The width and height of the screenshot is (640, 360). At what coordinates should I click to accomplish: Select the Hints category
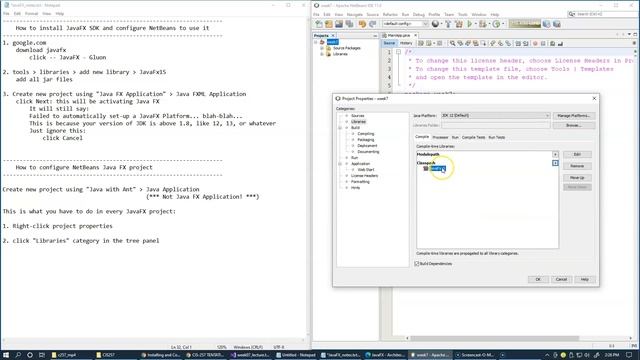pyautogui.click(x=356, y=188)
